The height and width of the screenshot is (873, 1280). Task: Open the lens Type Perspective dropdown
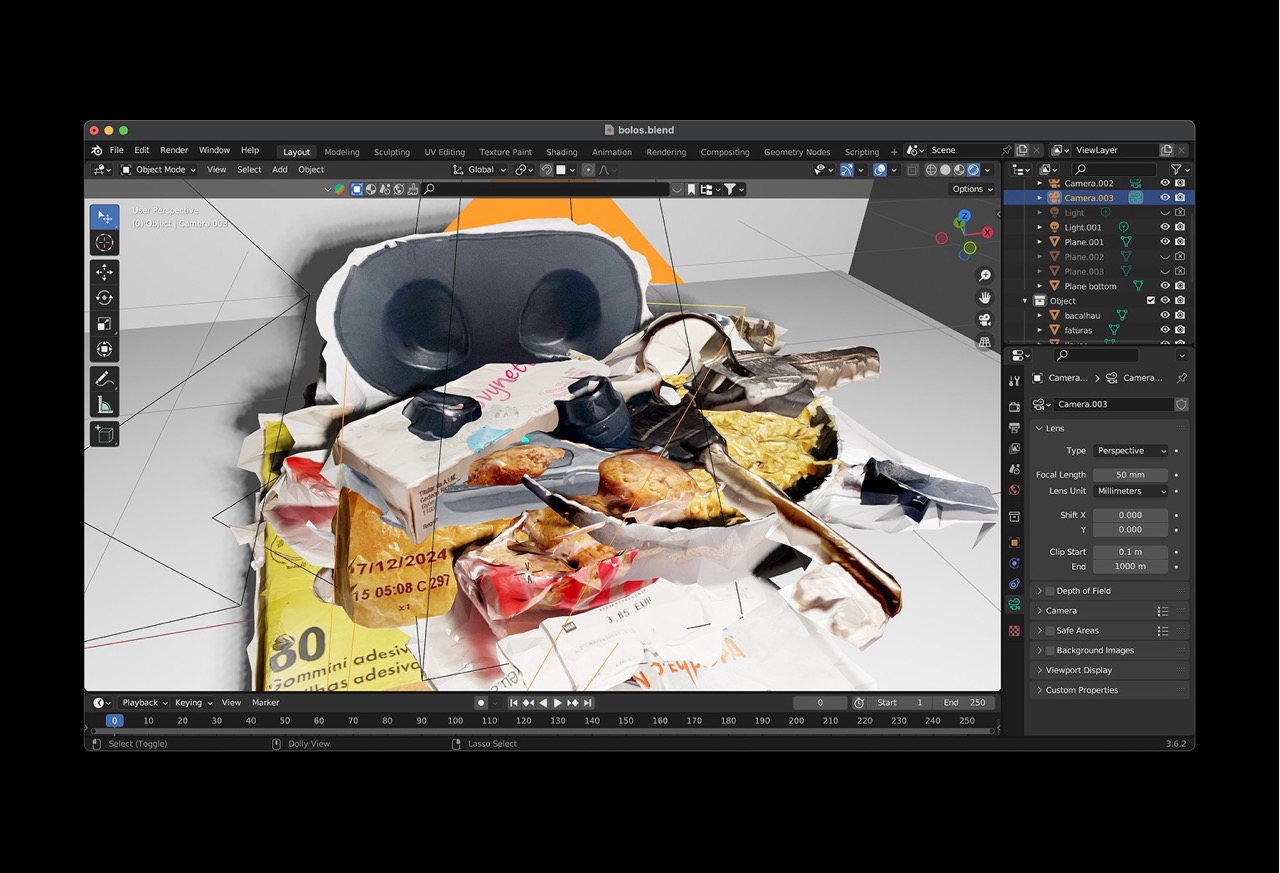[1130, 451]
